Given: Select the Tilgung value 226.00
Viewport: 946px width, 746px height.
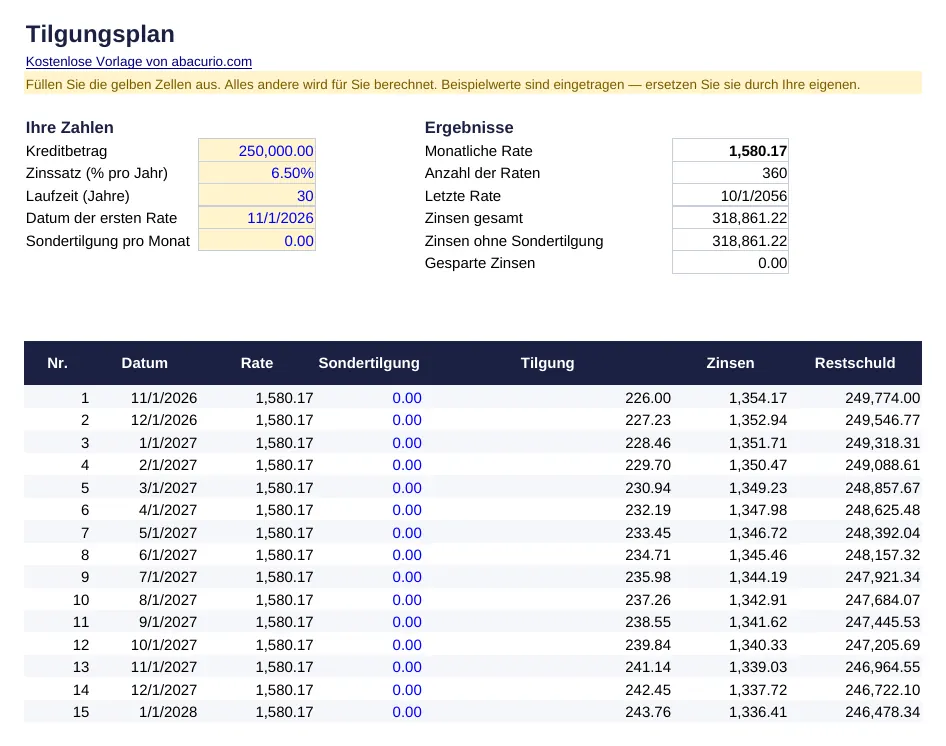Looking at the screenshot, I should pyautogui.click(x=648, y=398).
